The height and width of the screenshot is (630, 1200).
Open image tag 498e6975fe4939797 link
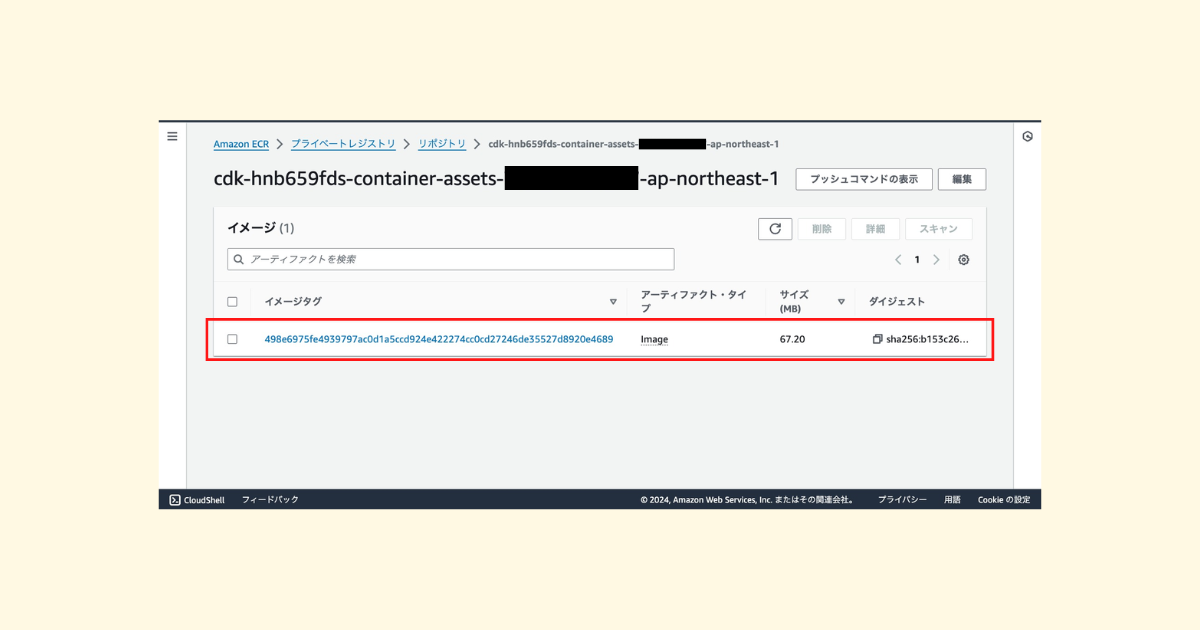[x=438, y=340]
